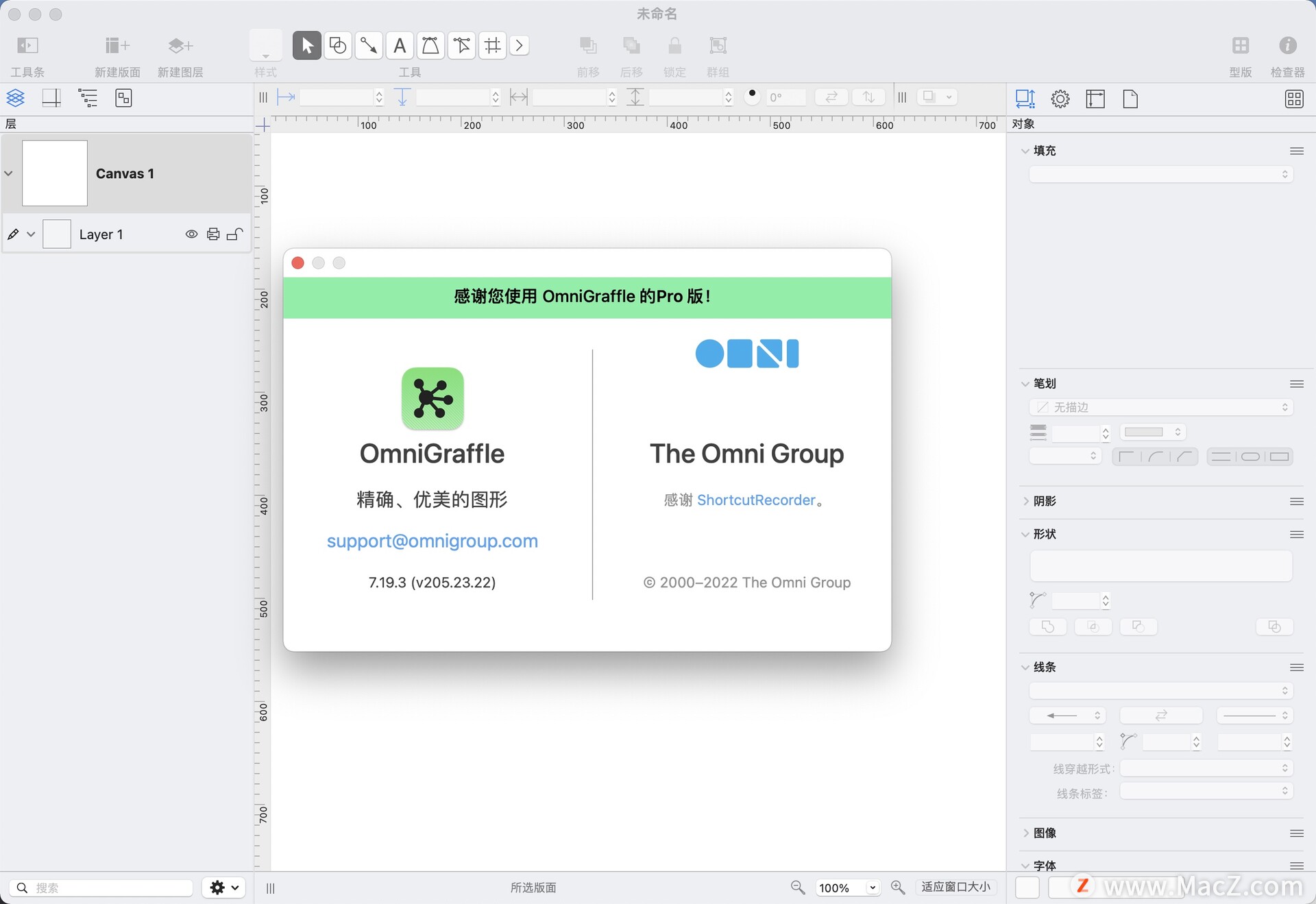The height and width of the screenshot is (904, 1316).
Task: Switch to the Selection sidebar tab
Action: (123, 98)
